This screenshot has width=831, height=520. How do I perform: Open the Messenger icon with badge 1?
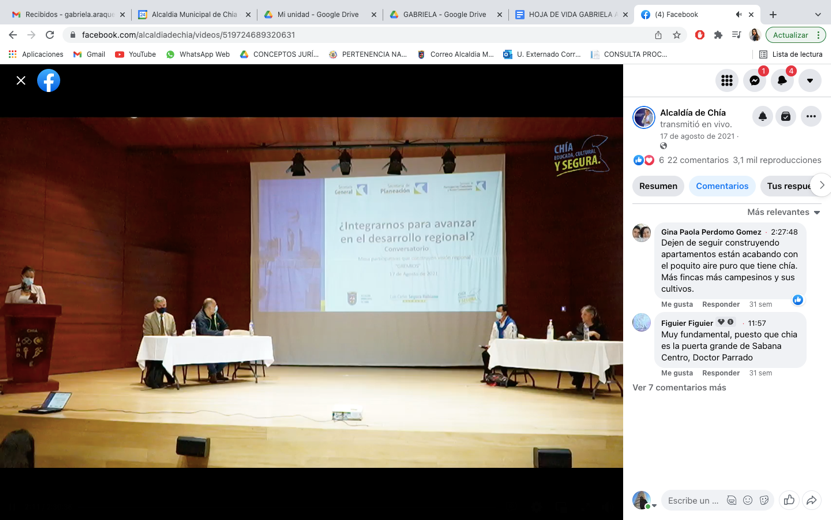tap(755, 81)
